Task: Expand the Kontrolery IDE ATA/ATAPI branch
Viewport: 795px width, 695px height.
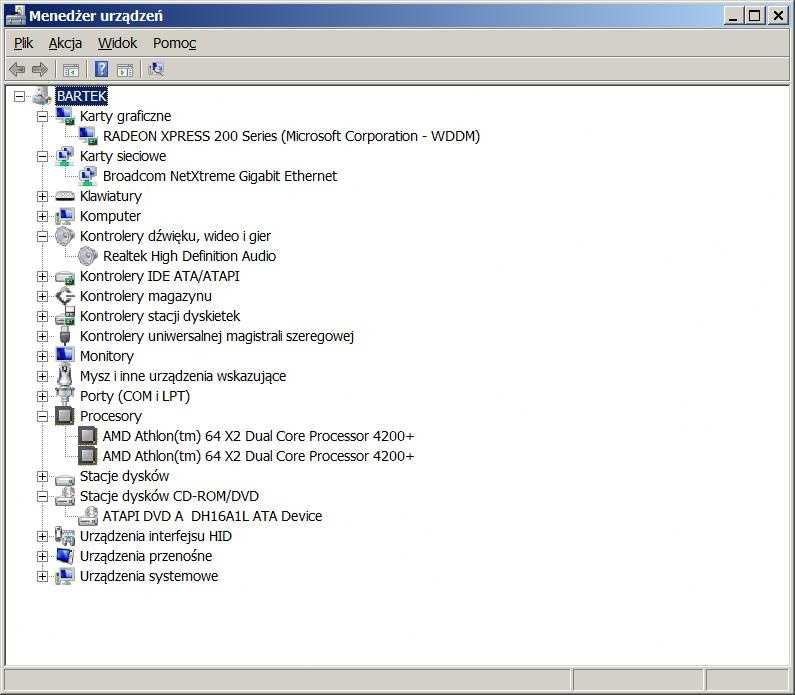Action: [x=43, y=277]
